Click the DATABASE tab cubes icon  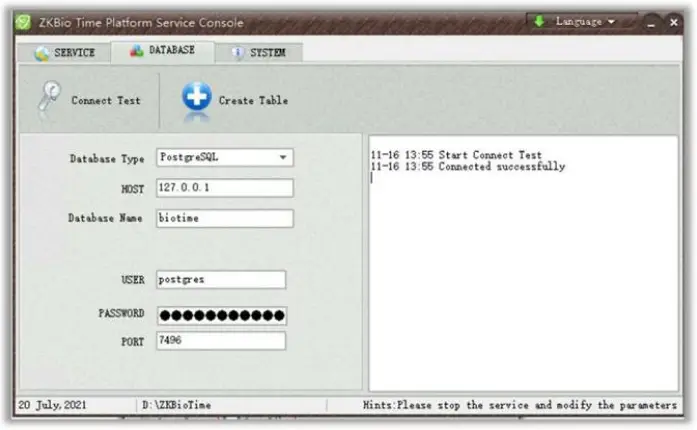136,51
